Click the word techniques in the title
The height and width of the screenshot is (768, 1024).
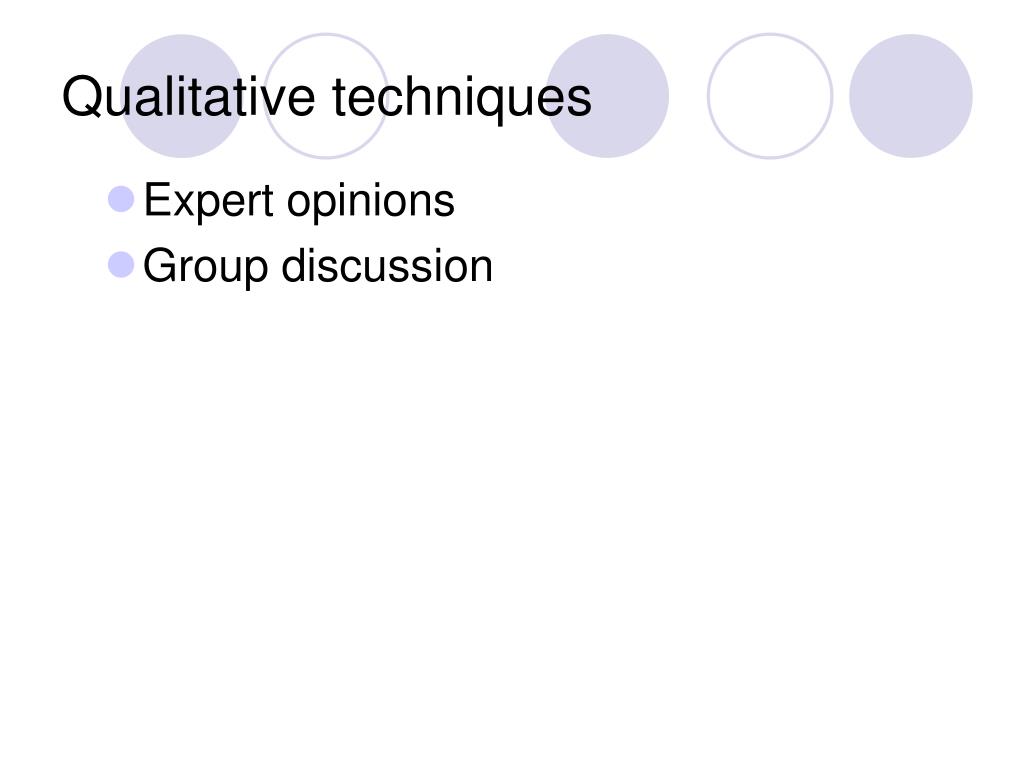462,98
